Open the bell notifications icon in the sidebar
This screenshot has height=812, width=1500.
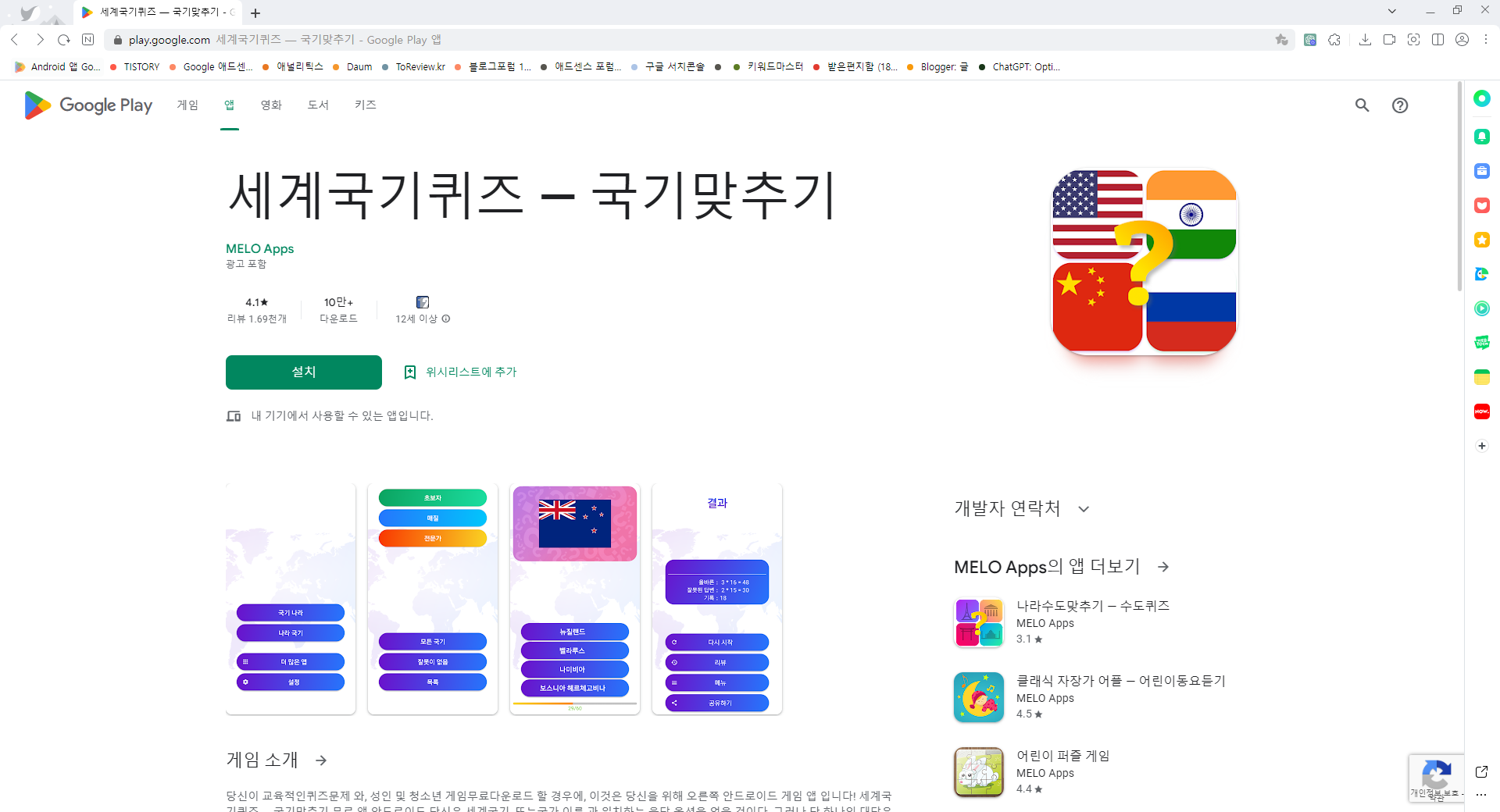coord(1482,137)
